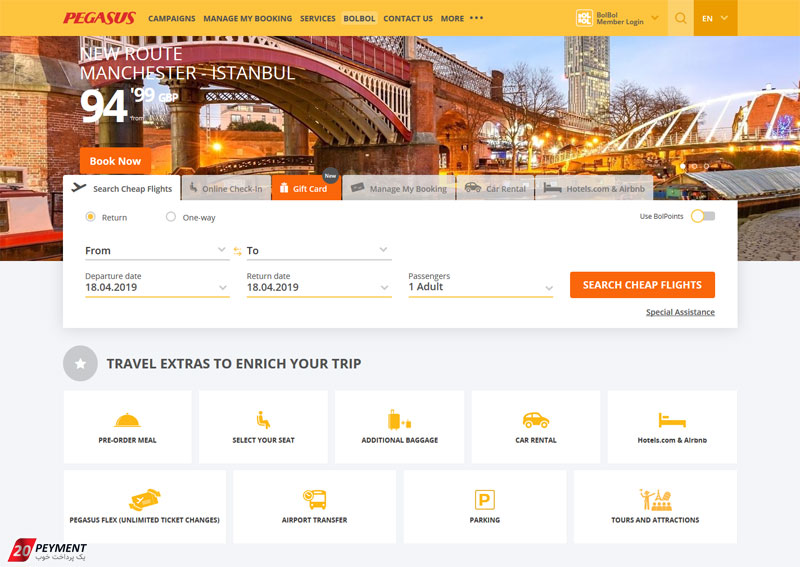
Task: Open the Pegasus Flex card label
Action: (x=144, y=520)
